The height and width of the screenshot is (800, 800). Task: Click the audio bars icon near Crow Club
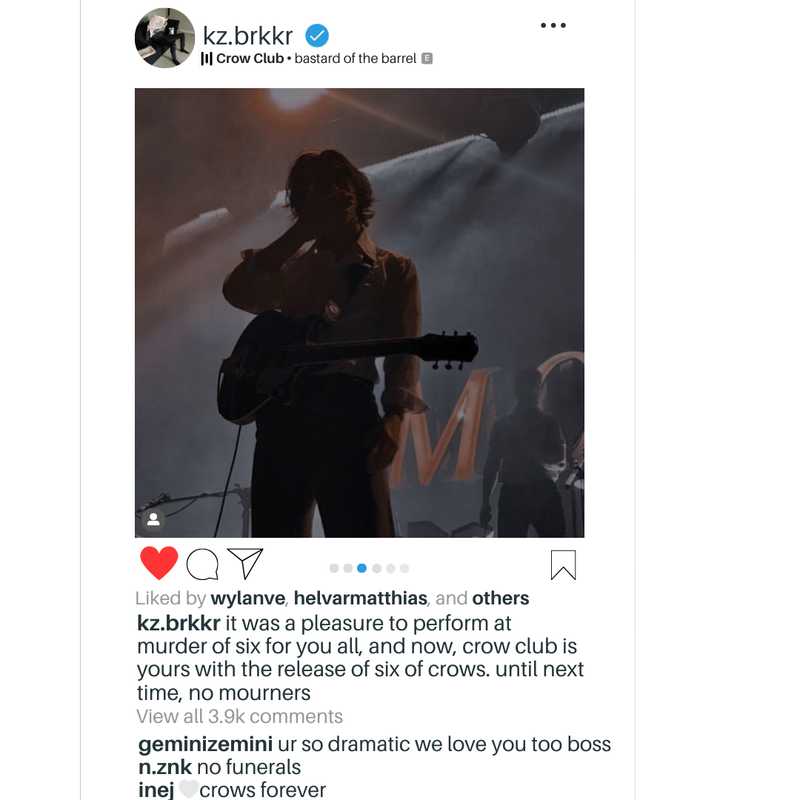(x=207, y=59)
